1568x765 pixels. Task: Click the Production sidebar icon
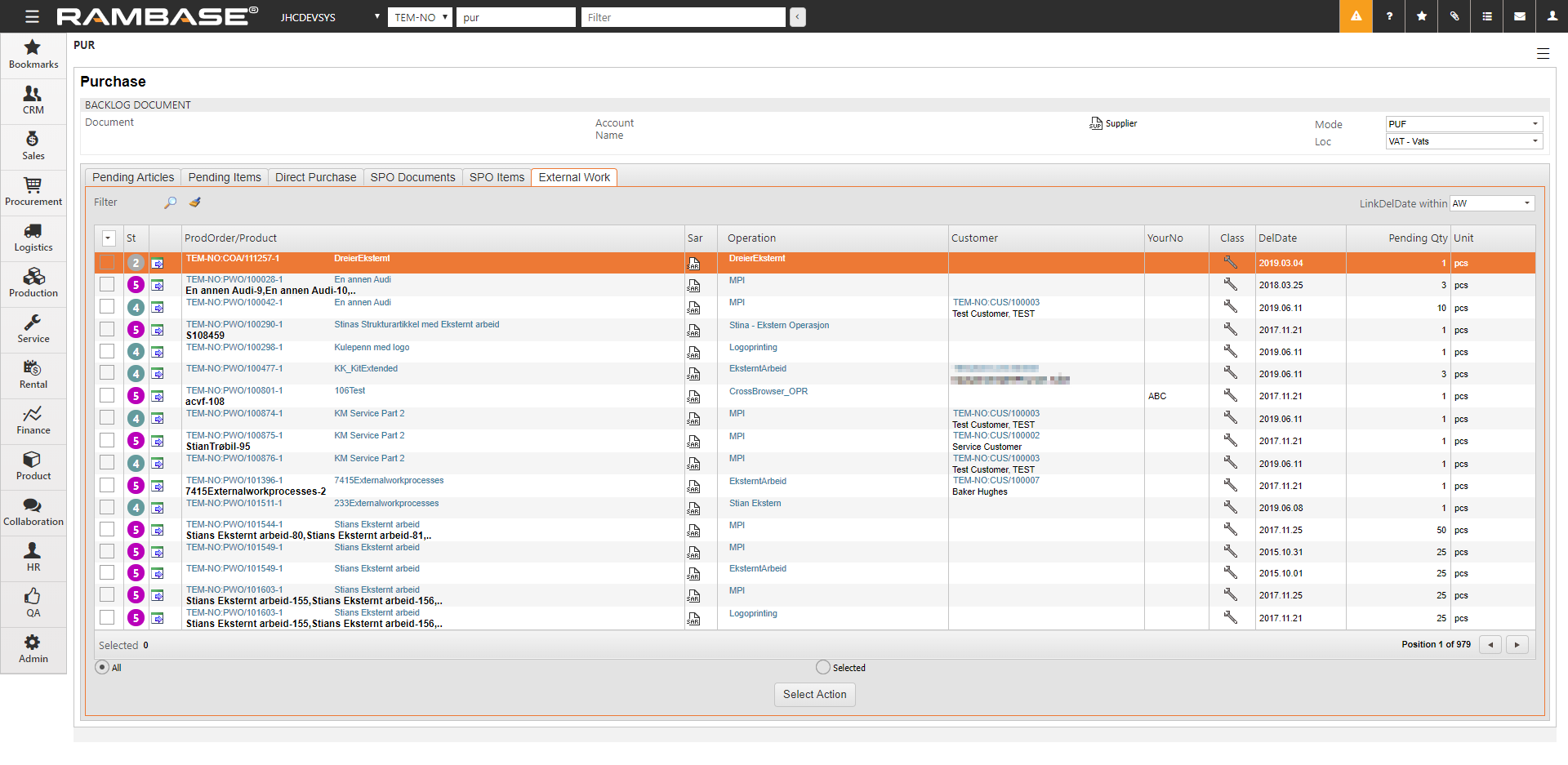(x=33, y=283)
